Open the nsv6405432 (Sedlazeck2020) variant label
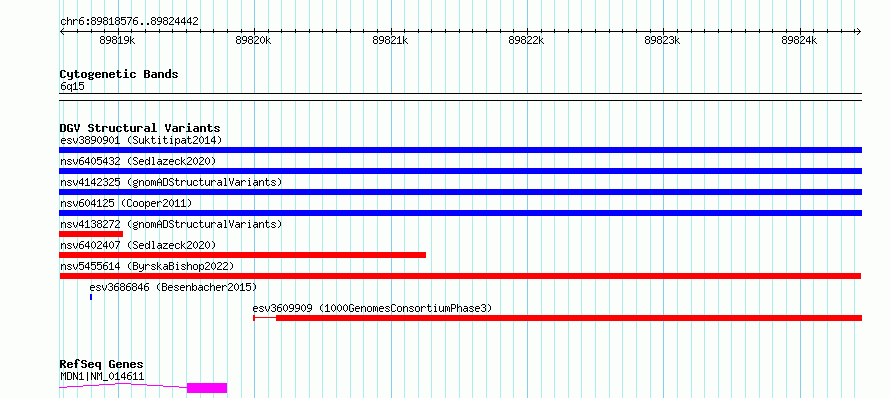The image size is (890, 398). click(x=138, y=161)
